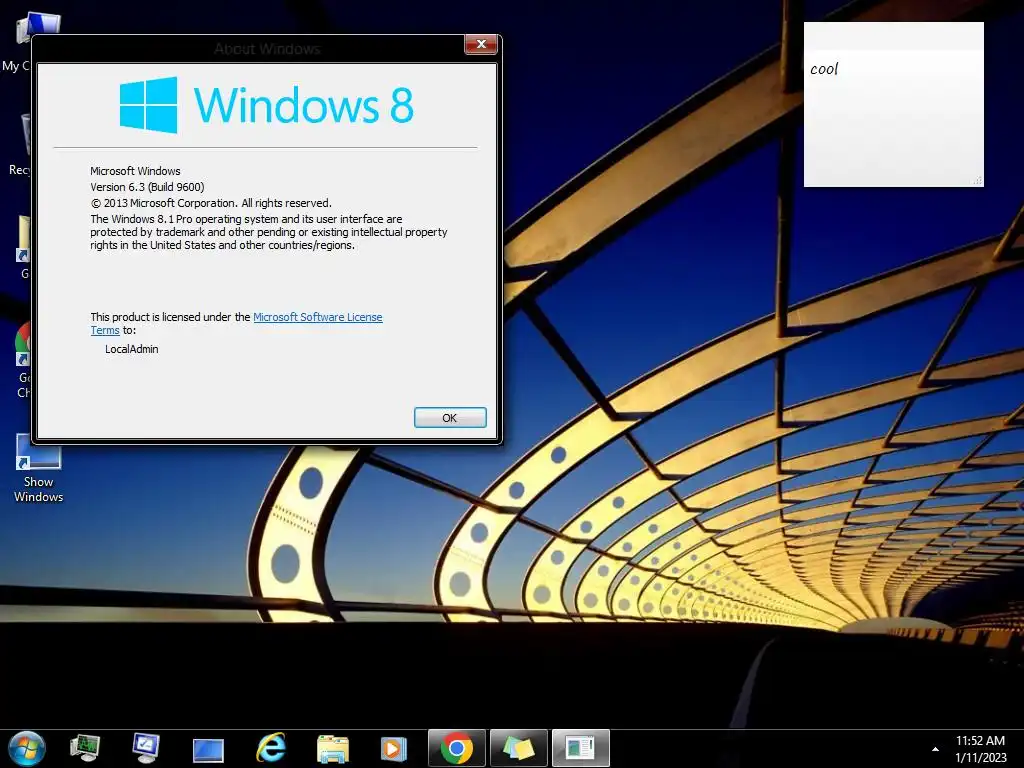Switch to Sticky Notes in the taskbar
Viewport: 1024px width, 768px height.
pos(519,748)
